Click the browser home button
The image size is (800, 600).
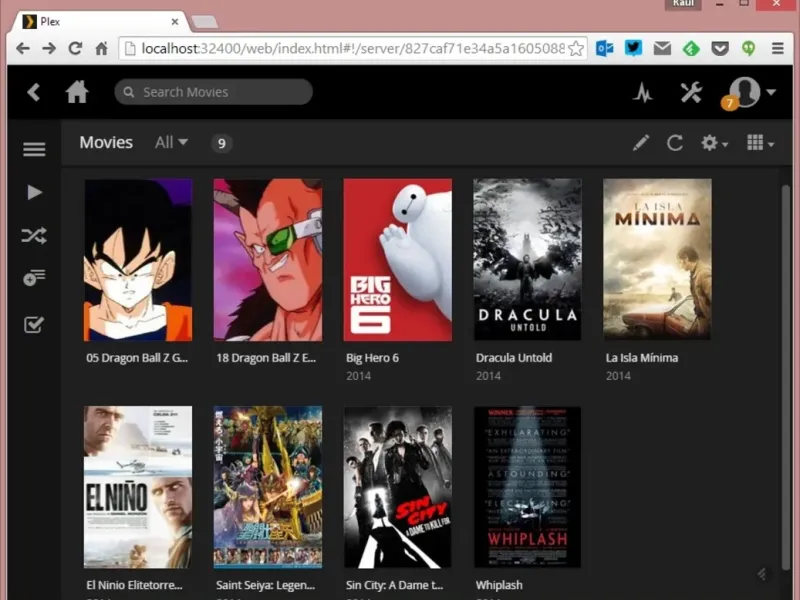[102, 48]
